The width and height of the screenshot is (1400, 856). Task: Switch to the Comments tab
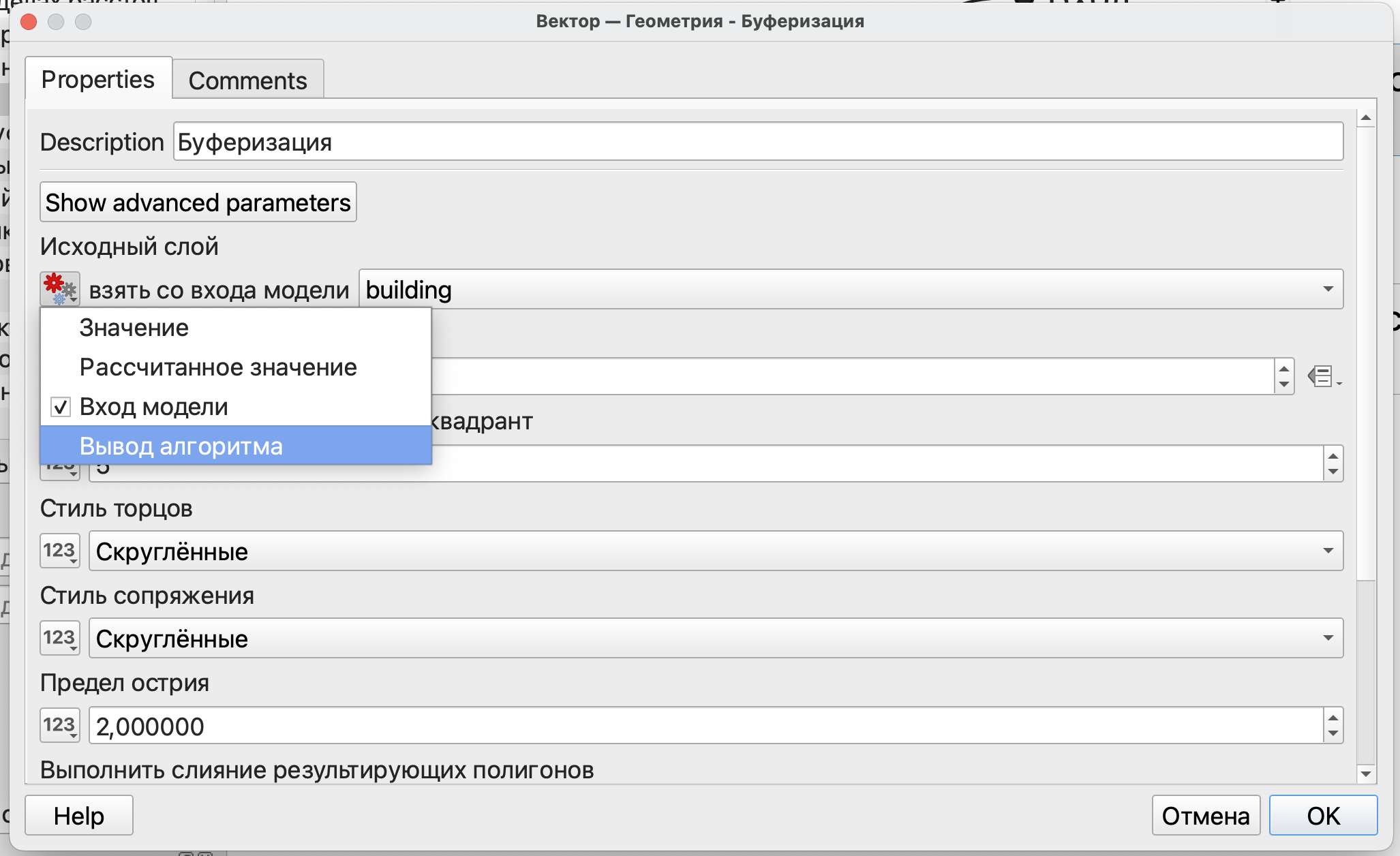pyautogui.click(x=247, y=80)
